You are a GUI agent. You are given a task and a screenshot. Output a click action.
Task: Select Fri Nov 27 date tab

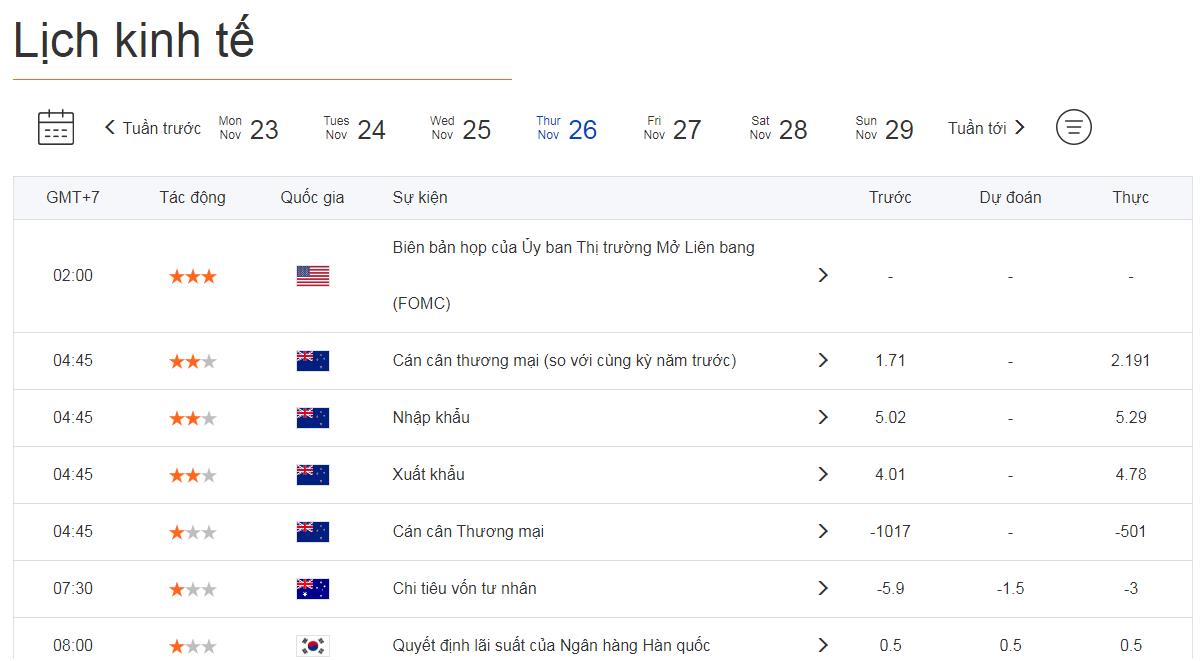click(x=673, y=129)
